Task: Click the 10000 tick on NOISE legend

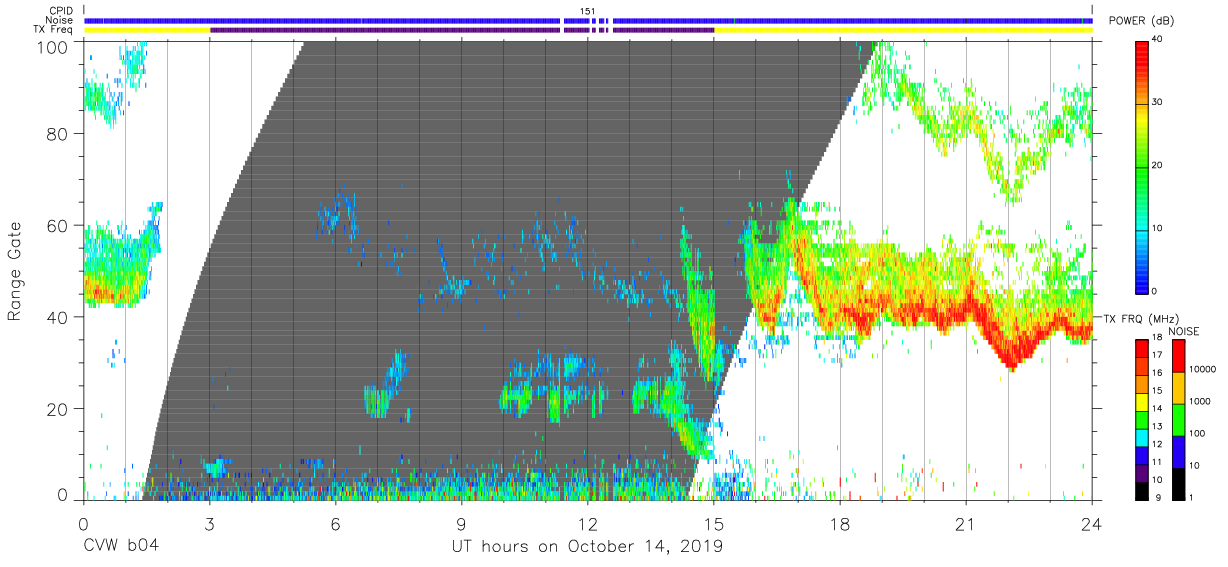Action: [1204, 370]
